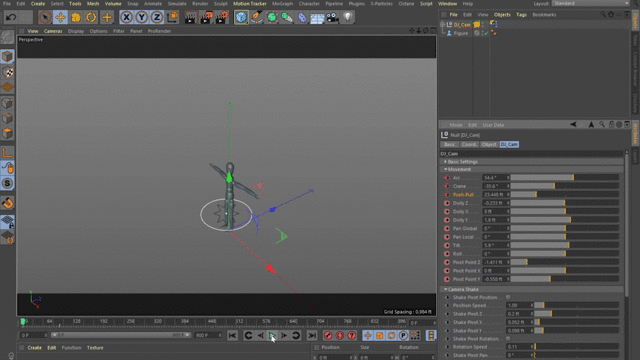Click the Record Active Objects button
Viewport: 640px width, 360px height.
click(328, 336)
